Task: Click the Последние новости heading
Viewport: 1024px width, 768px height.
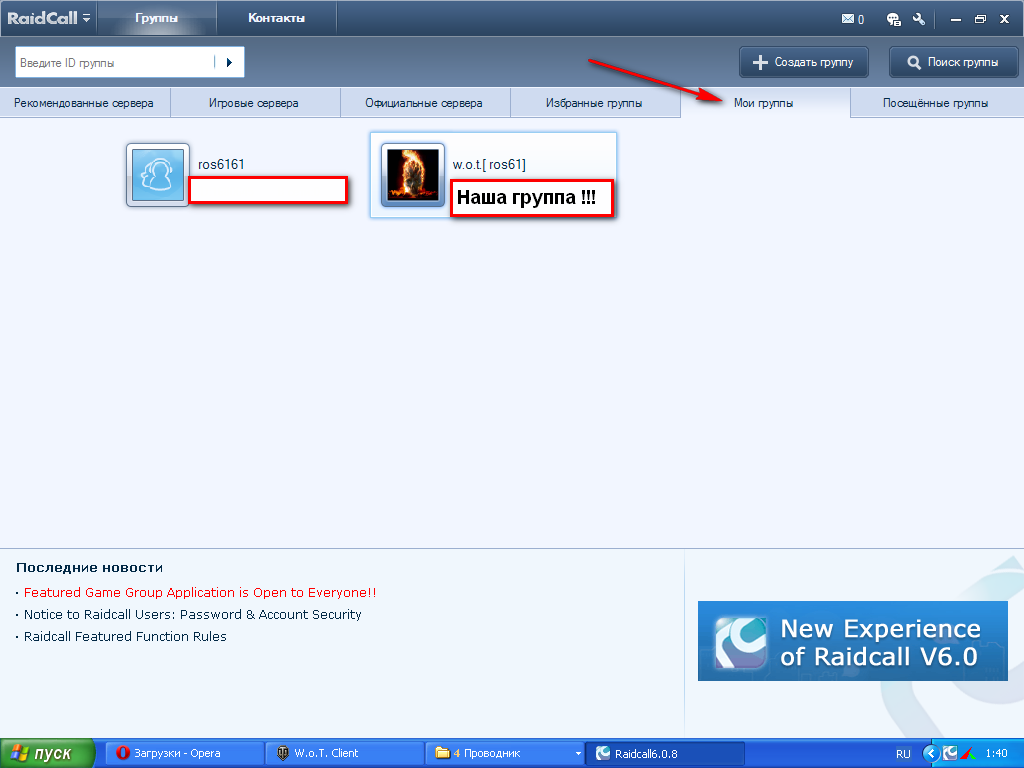Action: point(89,568)
